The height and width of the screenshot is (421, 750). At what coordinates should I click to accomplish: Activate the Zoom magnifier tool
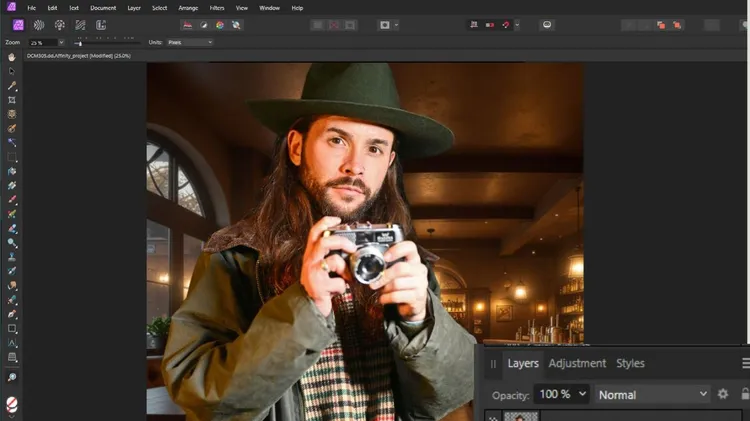point(12,377)
